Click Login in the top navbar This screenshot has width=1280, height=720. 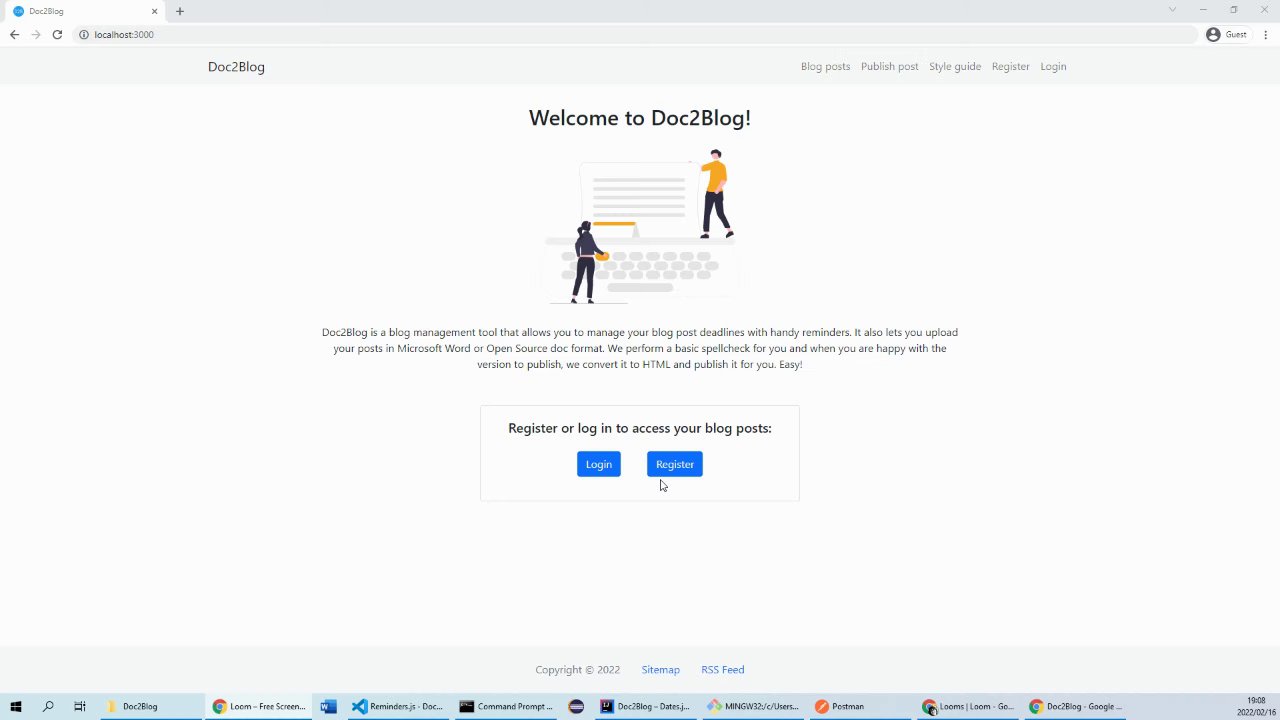pos(1053,66)
